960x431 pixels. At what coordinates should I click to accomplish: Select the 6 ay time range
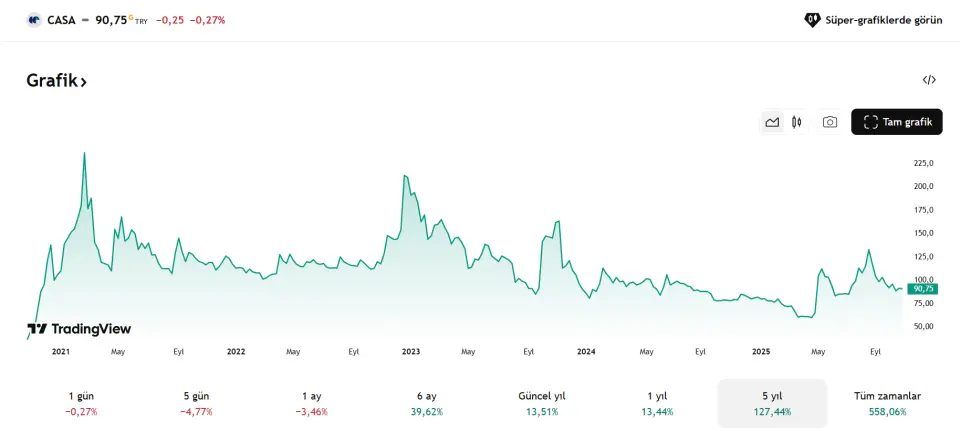(x=427, y=403)
